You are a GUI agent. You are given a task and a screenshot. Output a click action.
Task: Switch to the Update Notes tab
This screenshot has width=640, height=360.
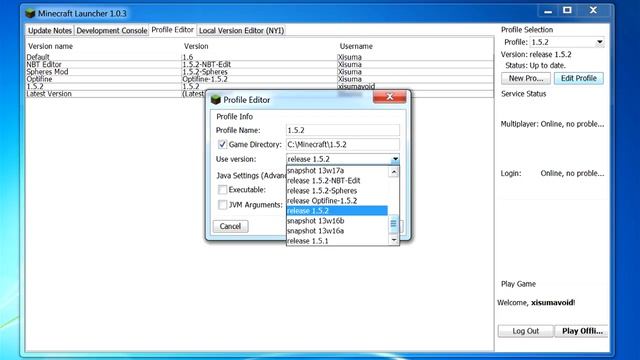[50, 31]
